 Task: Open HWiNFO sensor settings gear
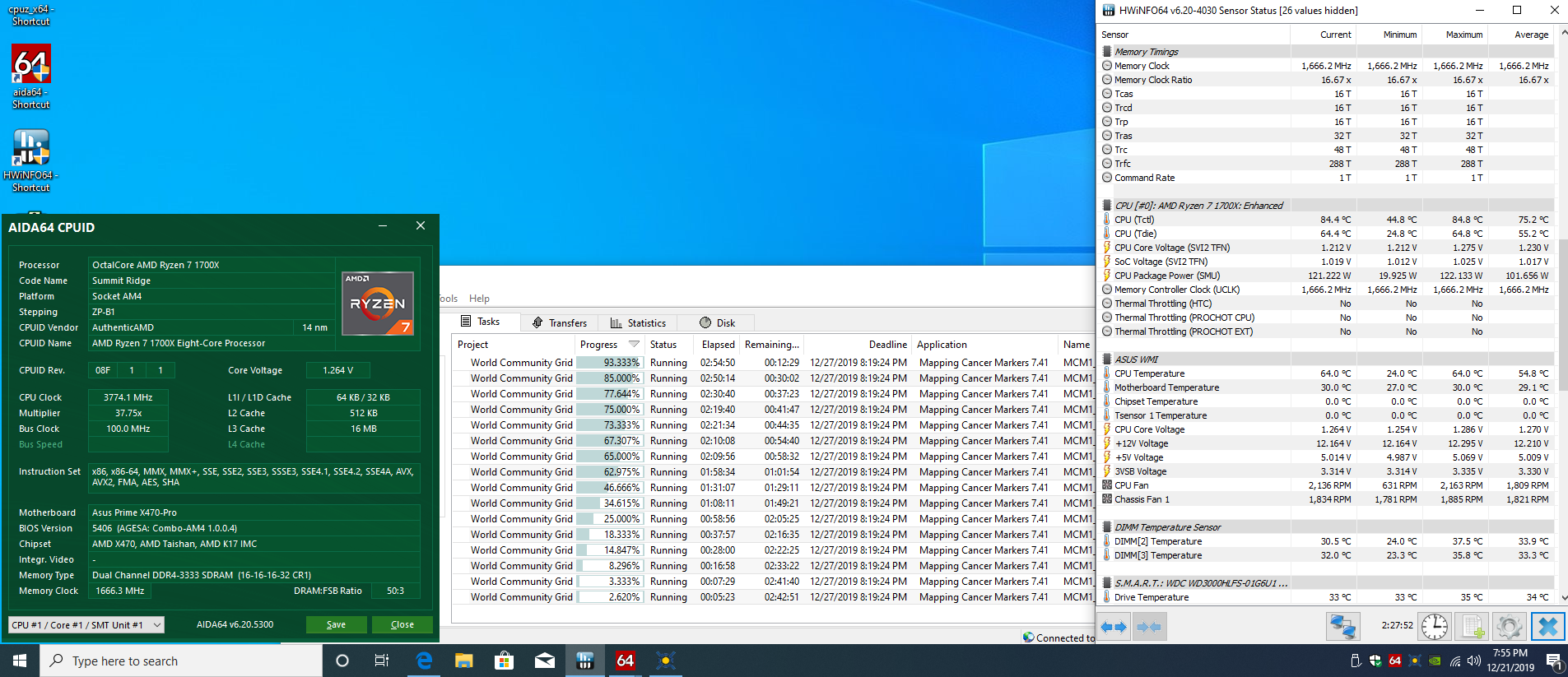(x=1510, y=627)
